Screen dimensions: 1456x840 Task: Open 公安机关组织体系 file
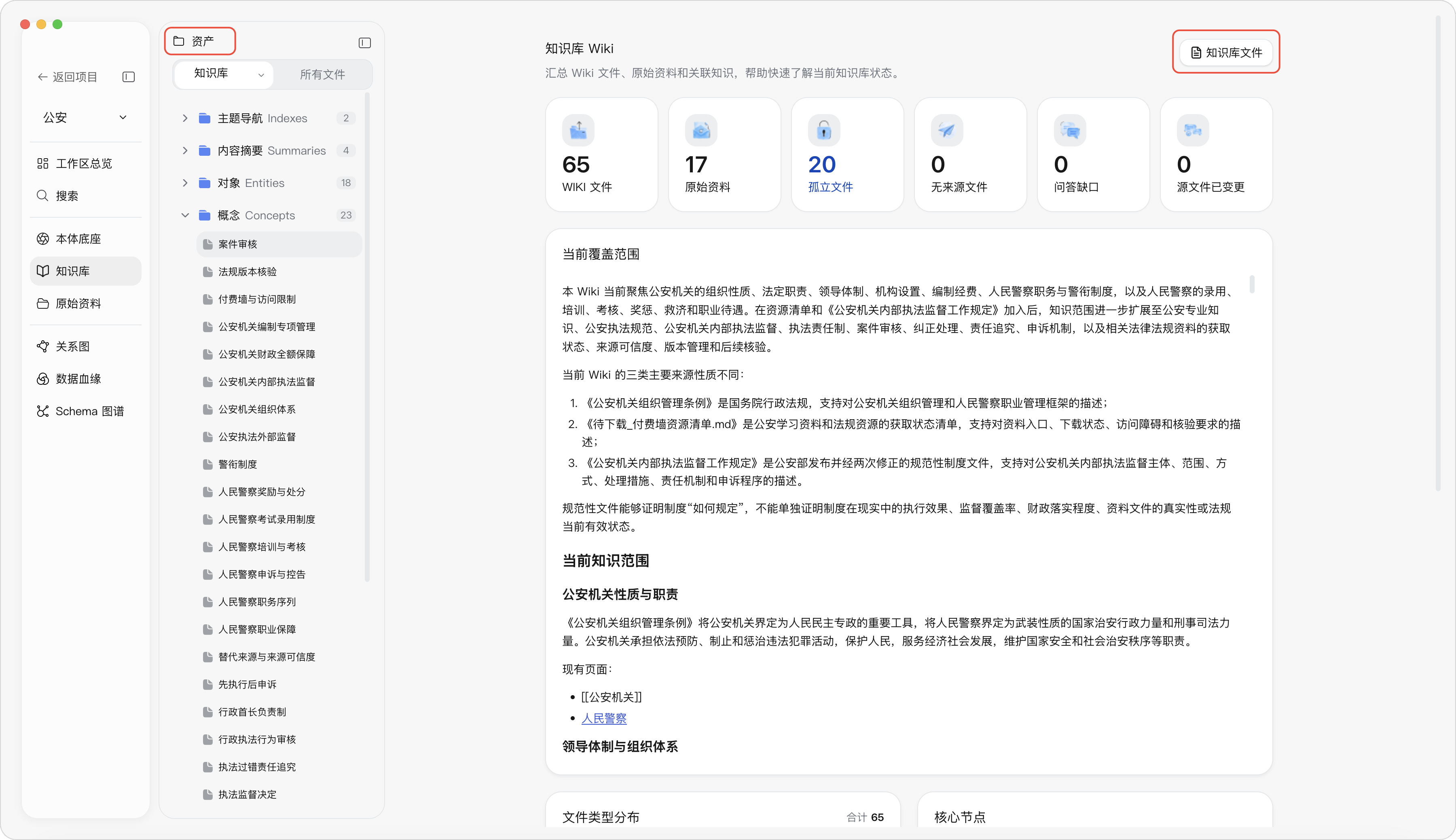pyautogui.click(x=279, y=409)
